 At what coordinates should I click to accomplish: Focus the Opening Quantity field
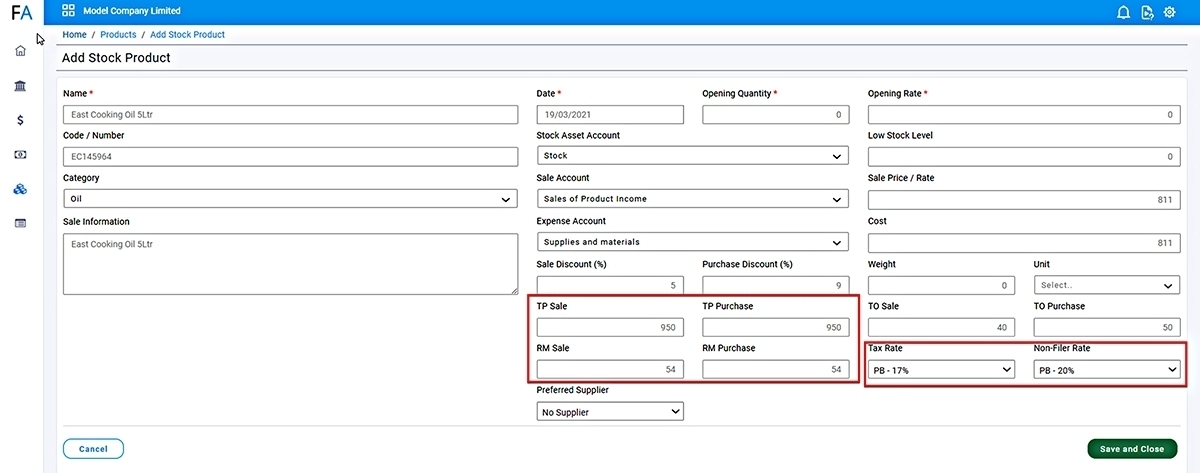click(775, 115)
